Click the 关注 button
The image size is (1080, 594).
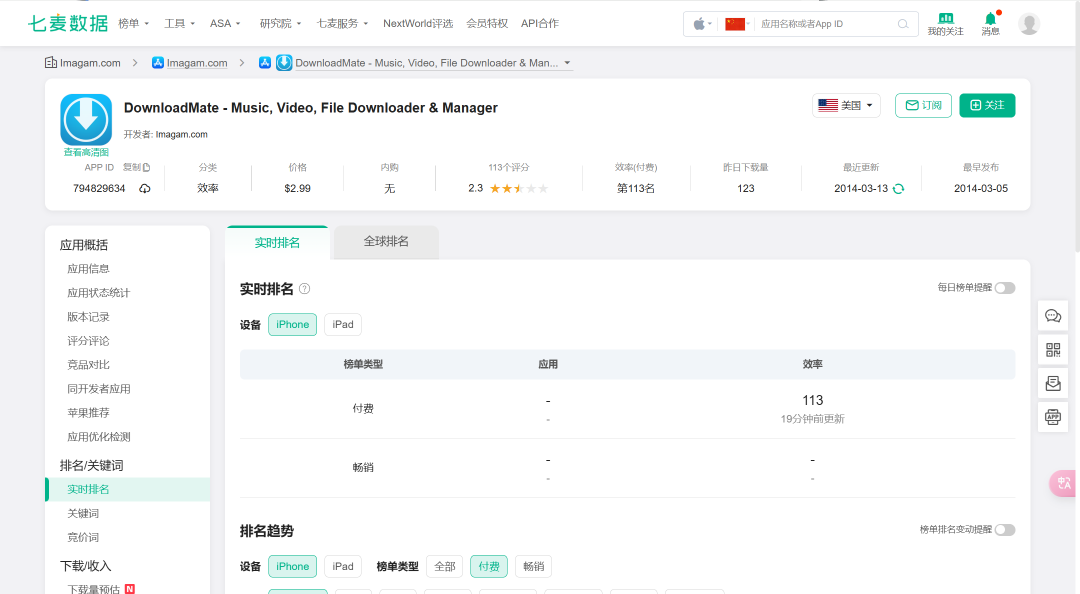[x=987, y=105]
